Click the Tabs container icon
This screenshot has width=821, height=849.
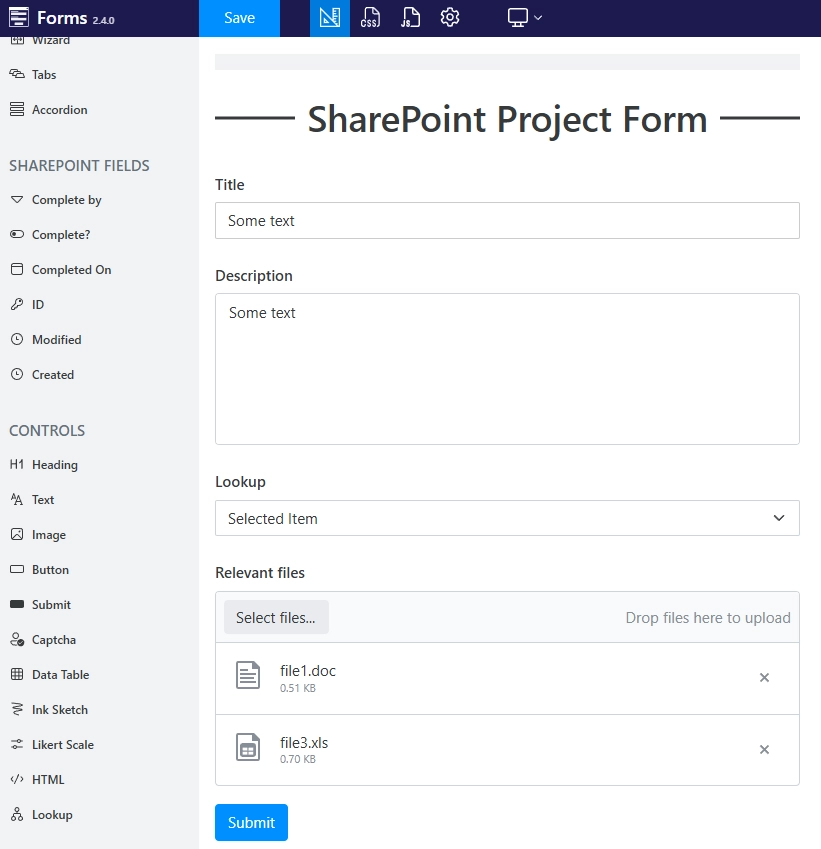tap(17, 74)
